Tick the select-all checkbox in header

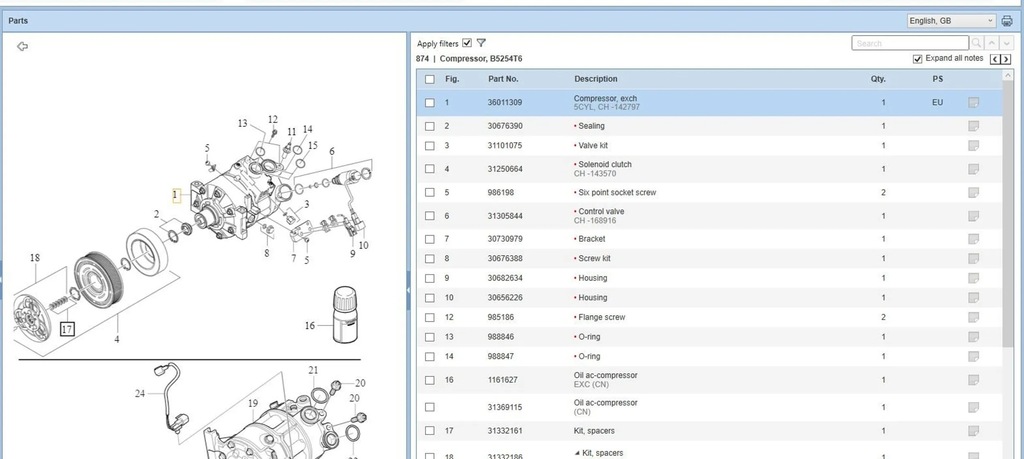tap(430, 79)
